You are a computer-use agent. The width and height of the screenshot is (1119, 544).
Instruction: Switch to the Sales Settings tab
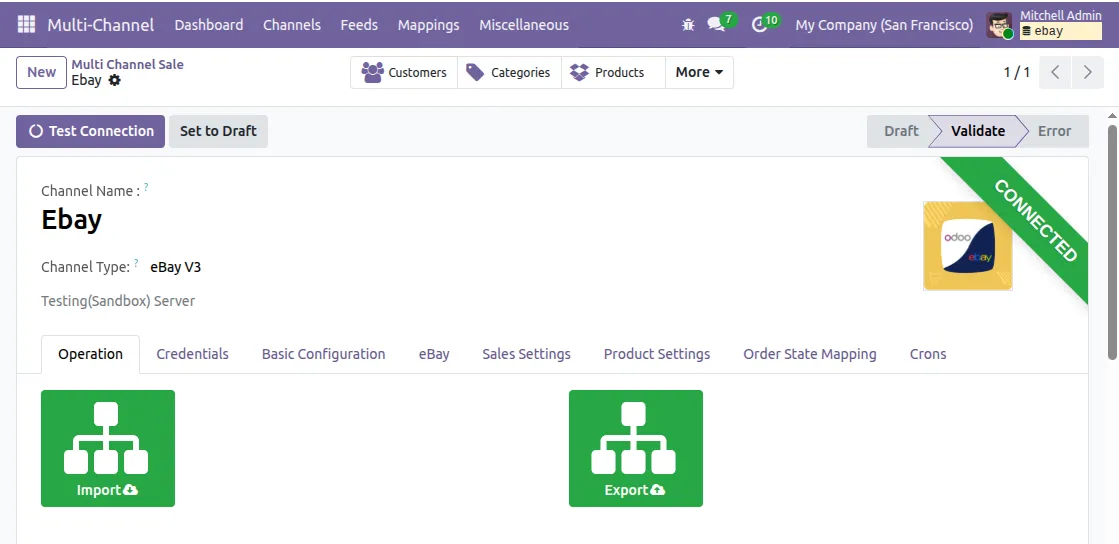pyautogui.click(x=527, y=354)
